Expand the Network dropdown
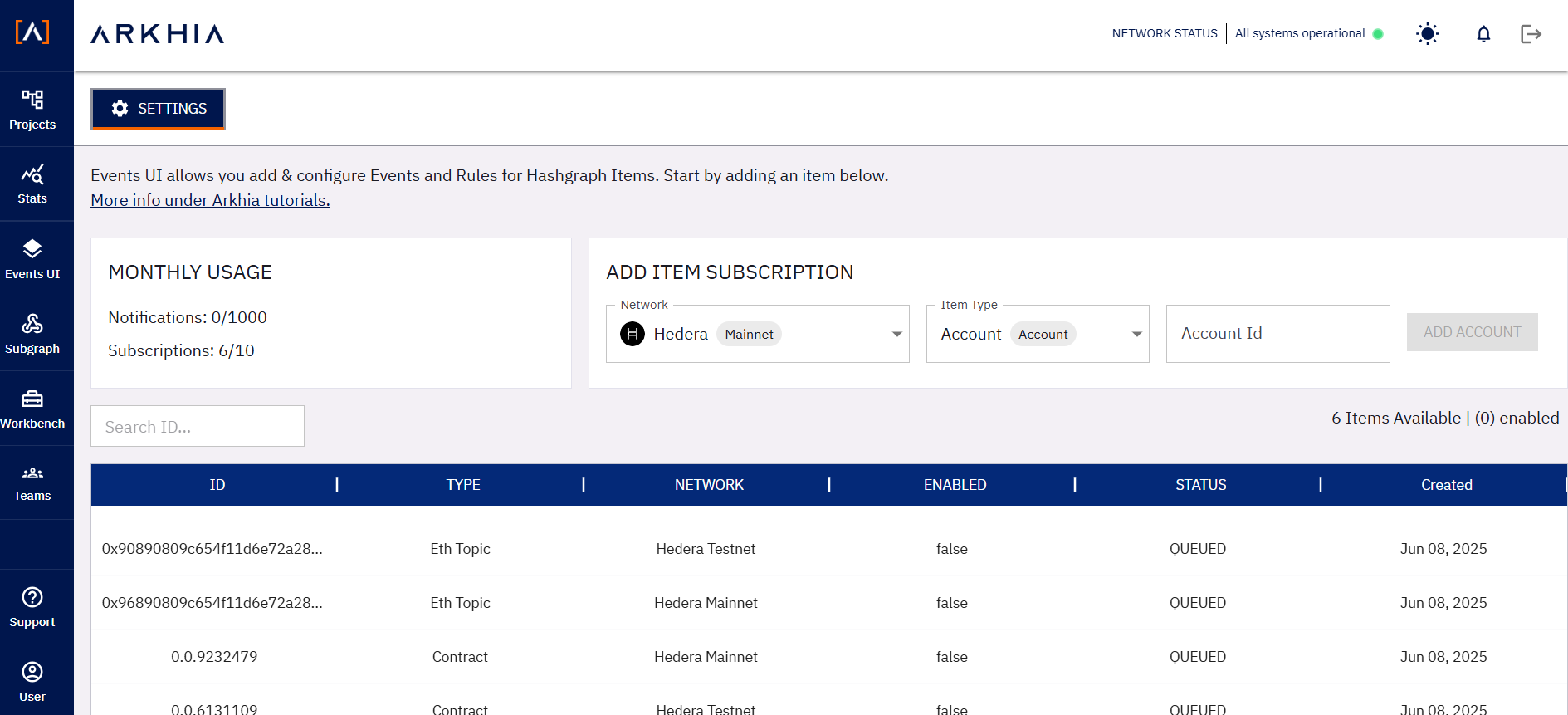 click(757, 334)
